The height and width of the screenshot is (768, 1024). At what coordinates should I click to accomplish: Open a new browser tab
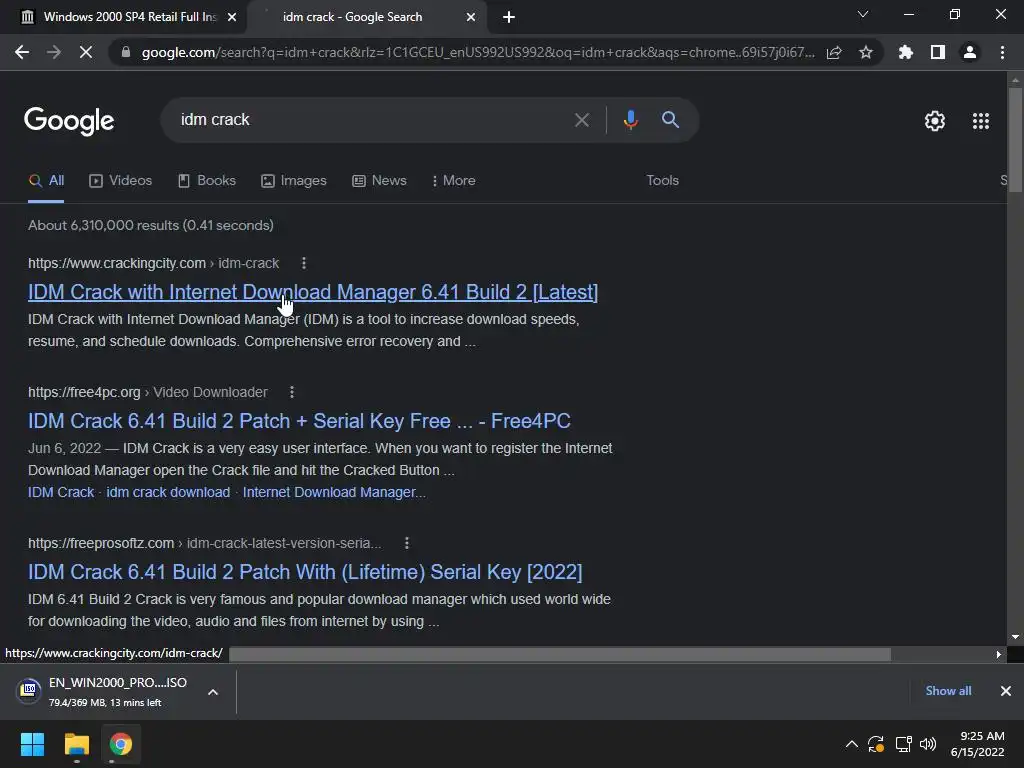(509, 18)
